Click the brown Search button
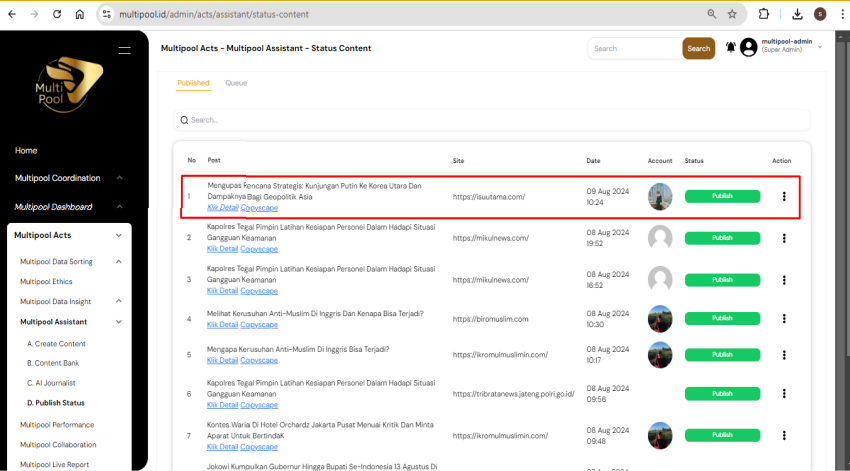Viewport: 850px width, 471px height. 698,48
